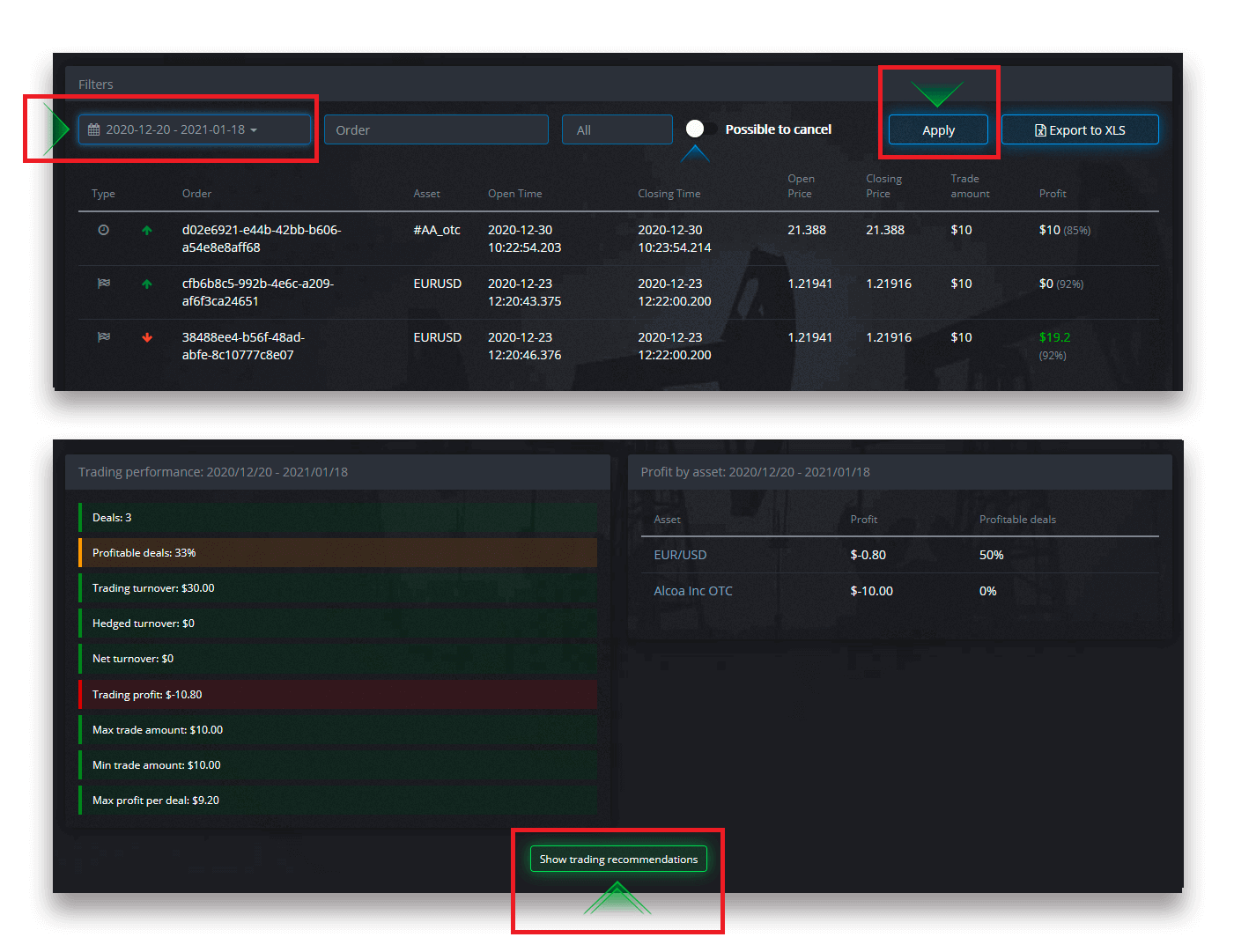1234x952 pixels.
Task: Click the Trading performance panel title
Action: click(x=213, y=472)
